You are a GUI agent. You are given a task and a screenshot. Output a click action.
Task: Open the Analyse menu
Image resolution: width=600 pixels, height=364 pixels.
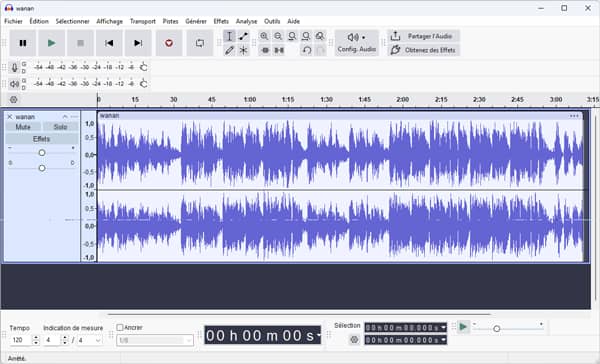click(x=246, y=21)
